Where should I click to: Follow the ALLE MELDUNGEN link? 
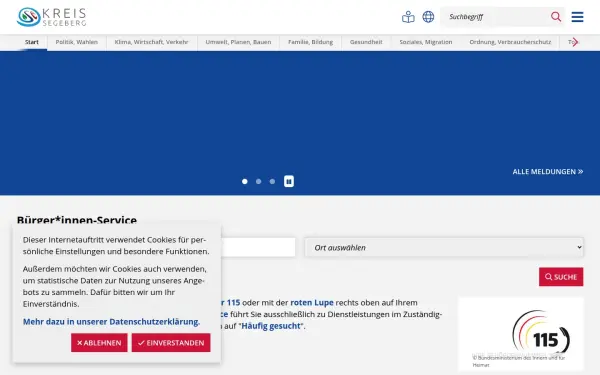[x=548, y=172]
